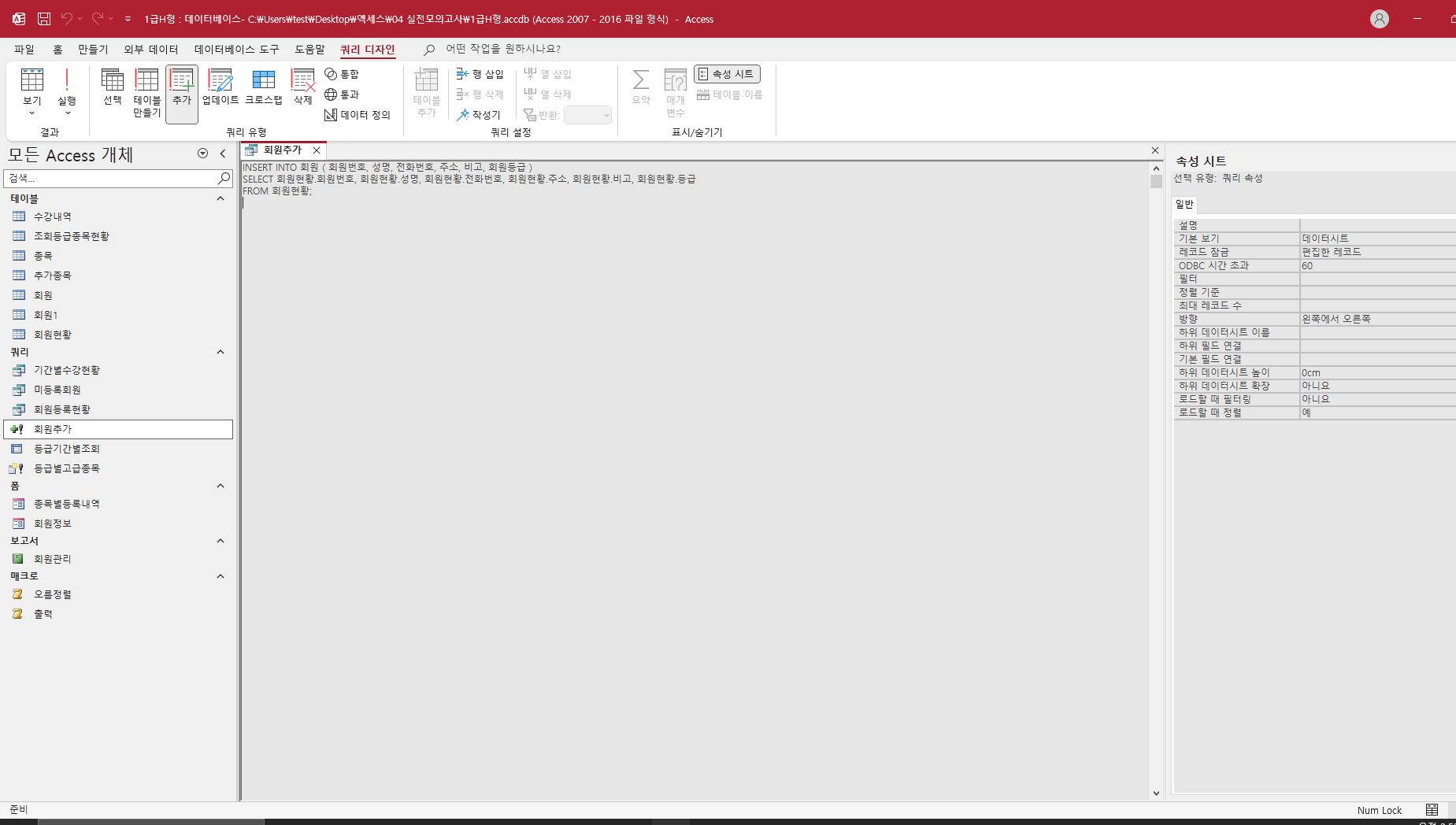Toggle the Union (통합) query option
The width and height of the screenshot is (1456, 825).
[342, 74]
